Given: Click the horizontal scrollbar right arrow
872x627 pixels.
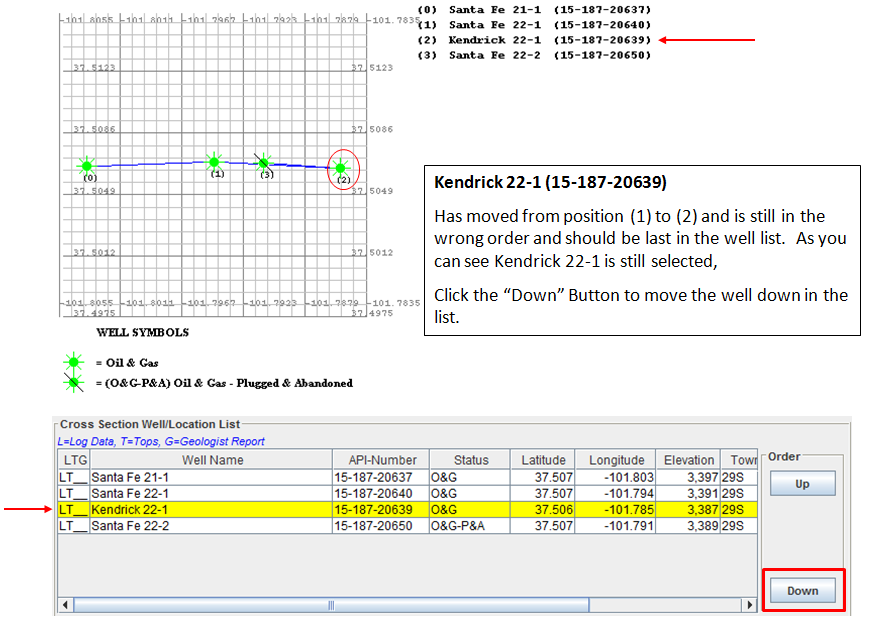Looking at the screenshot, I should (750, 605).
